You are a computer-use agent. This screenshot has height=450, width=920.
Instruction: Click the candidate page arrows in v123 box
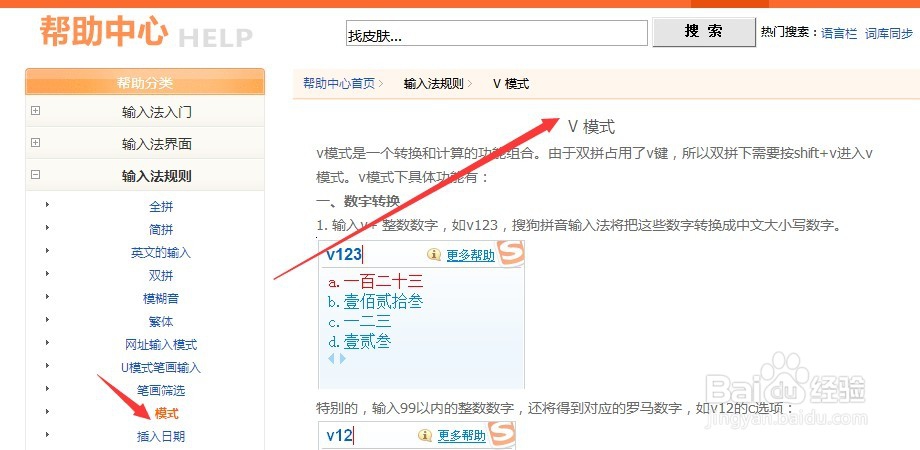[337, 358]
